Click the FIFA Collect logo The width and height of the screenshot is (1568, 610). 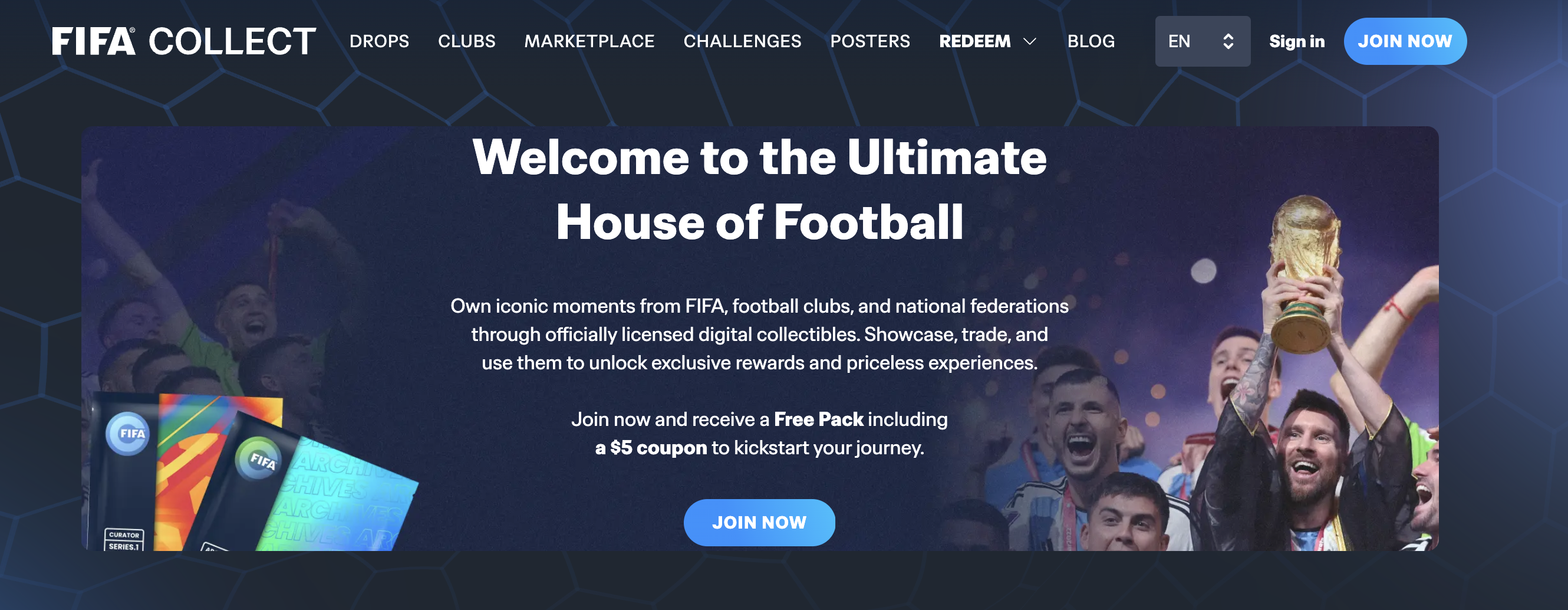tap(184, 41)
